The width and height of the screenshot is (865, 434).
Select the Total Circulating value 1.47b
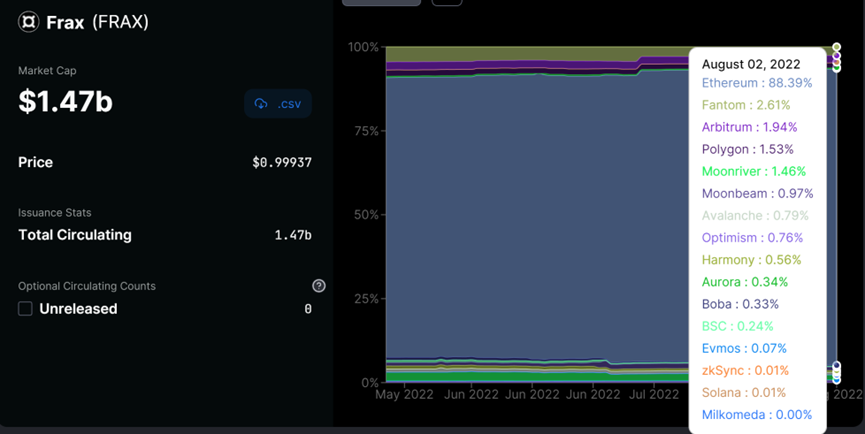[293, 235]
